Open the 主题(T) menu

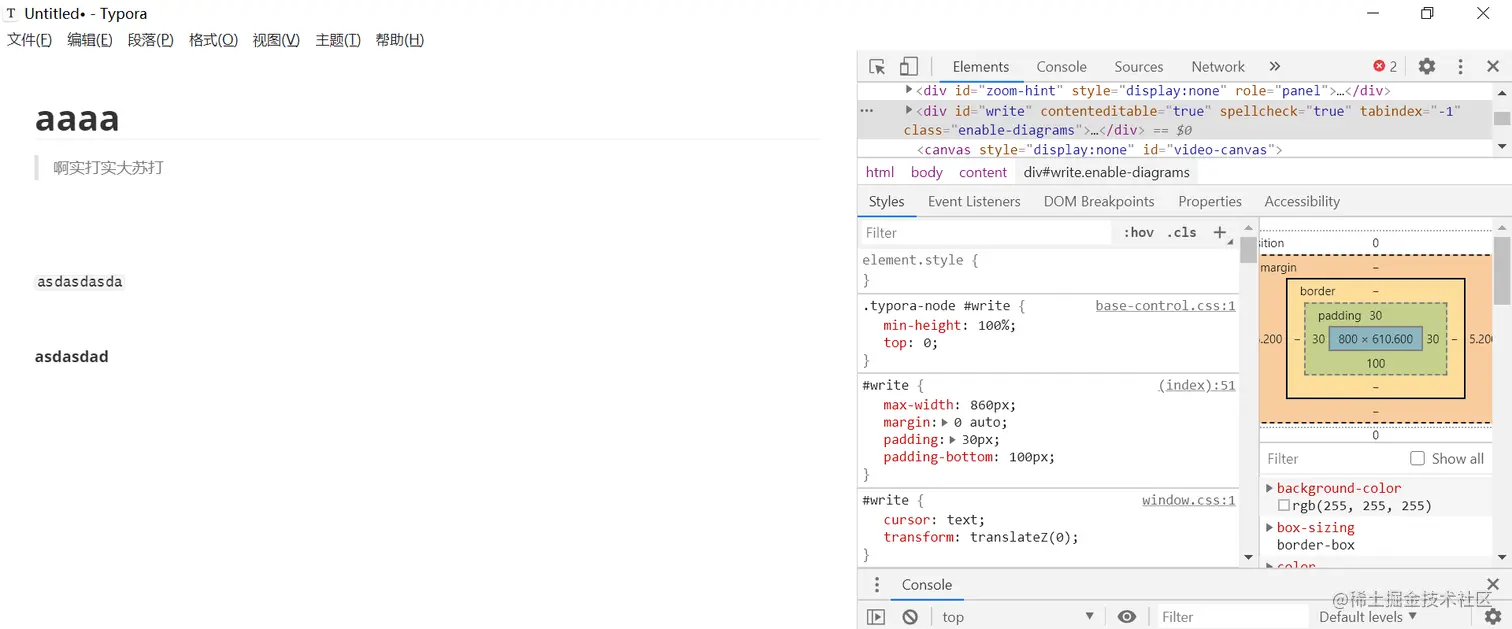[338, 40]
